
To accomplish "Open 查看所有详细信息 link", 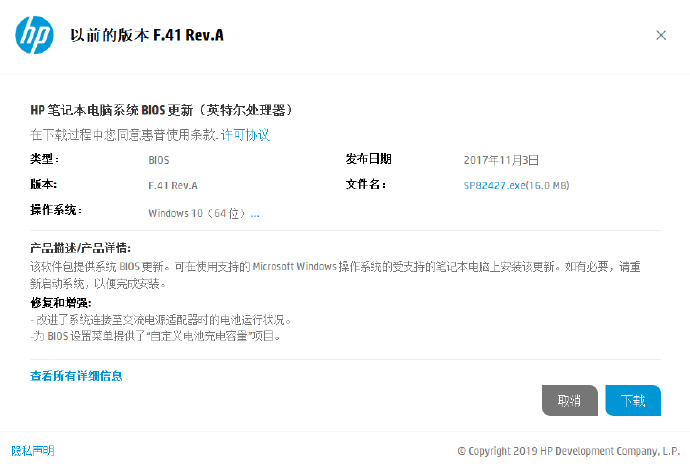I will [76, 376].
